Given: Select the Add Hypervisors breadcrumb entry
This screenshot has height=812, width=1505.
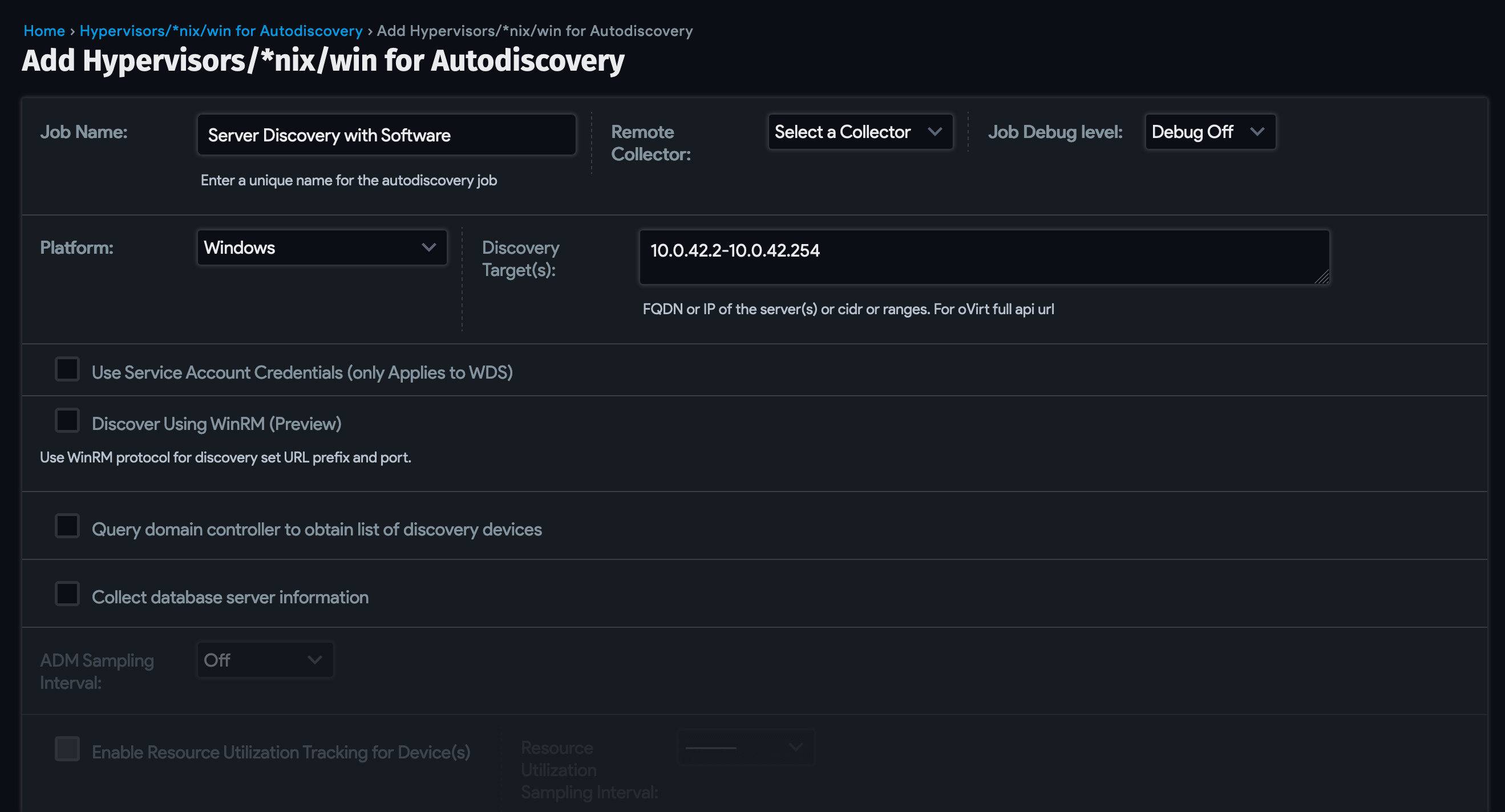Looking at the screenshot, I should [x=534, y=30].
